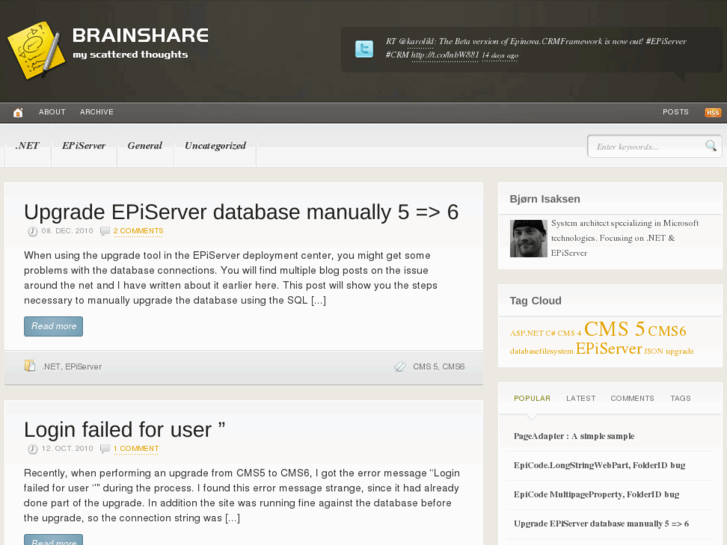727x545 pixels.
Task: Open the EPiServer category link in post footer
Action: (83, 366)
